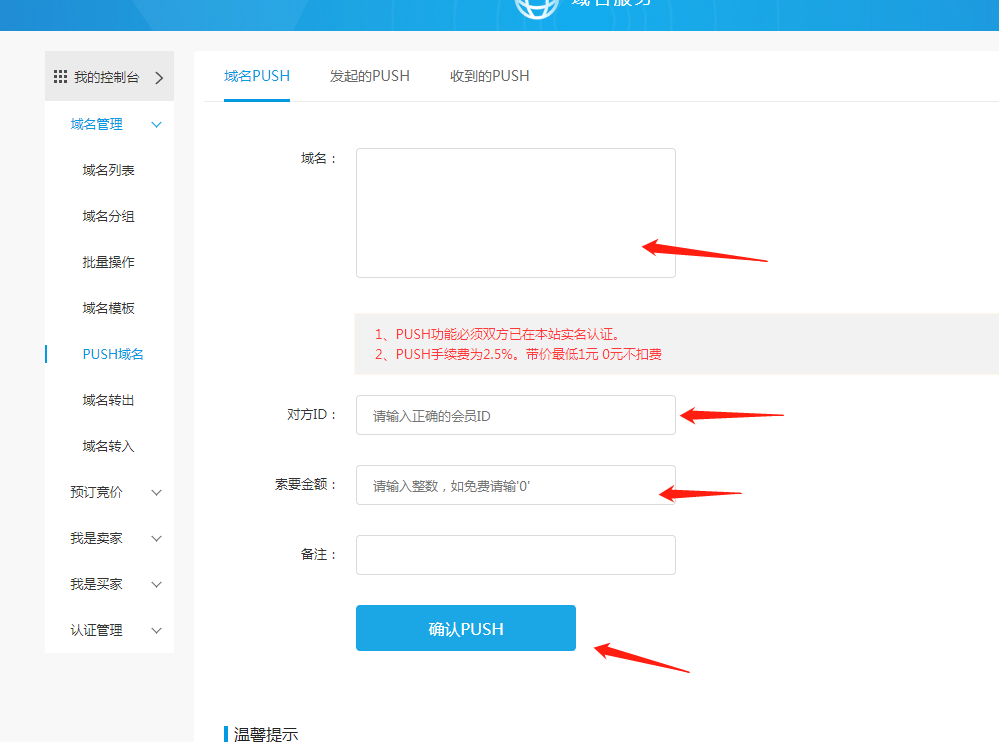Expand the 我是买家 menu chevron
Image resolution: width=999 pixels, height=742 pixels.
tap(156, 584)
